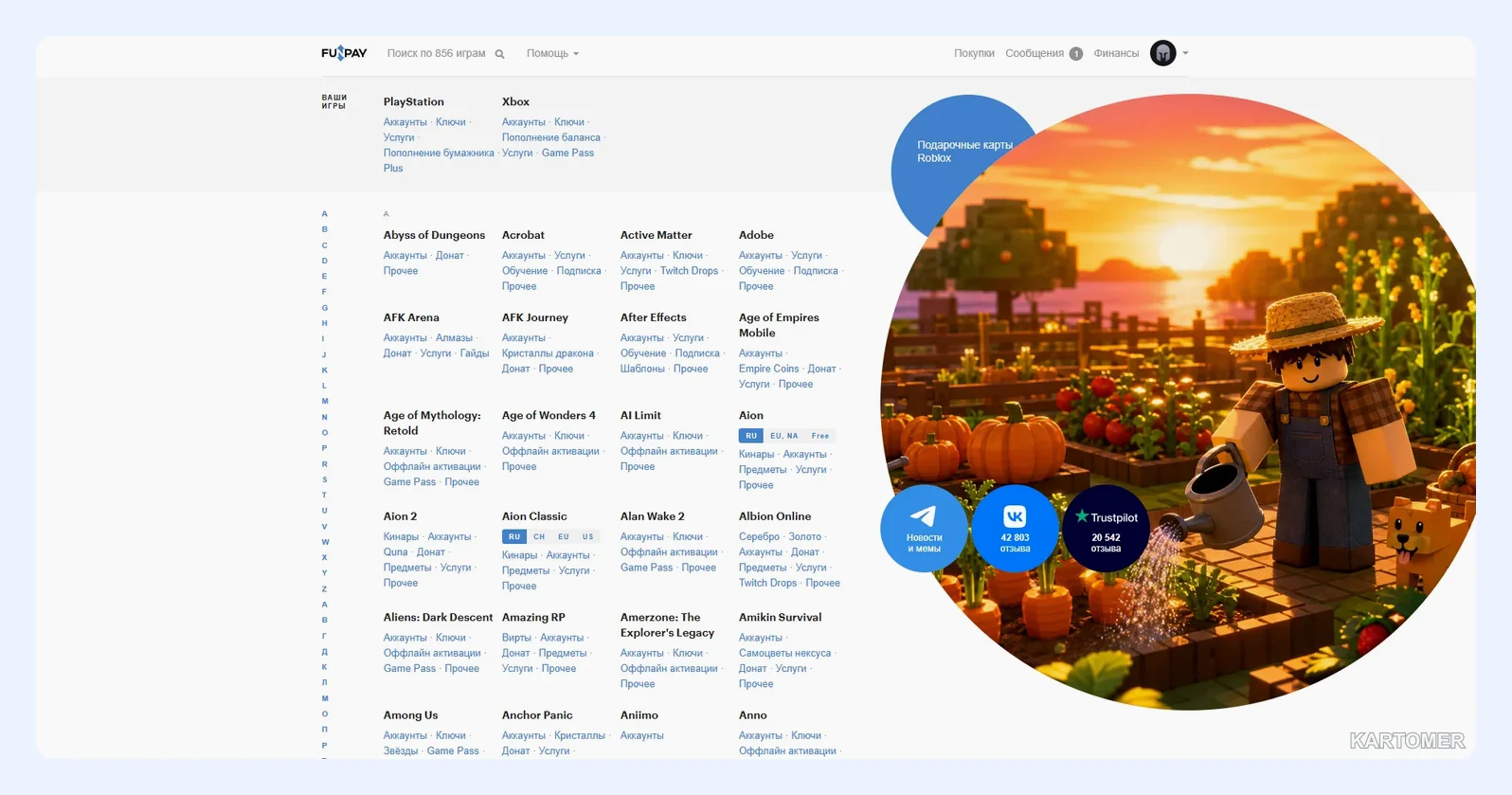Screen dimensions: 1512x795
Task: Open Шаблоны under After Effects
Action: (642, 369)
